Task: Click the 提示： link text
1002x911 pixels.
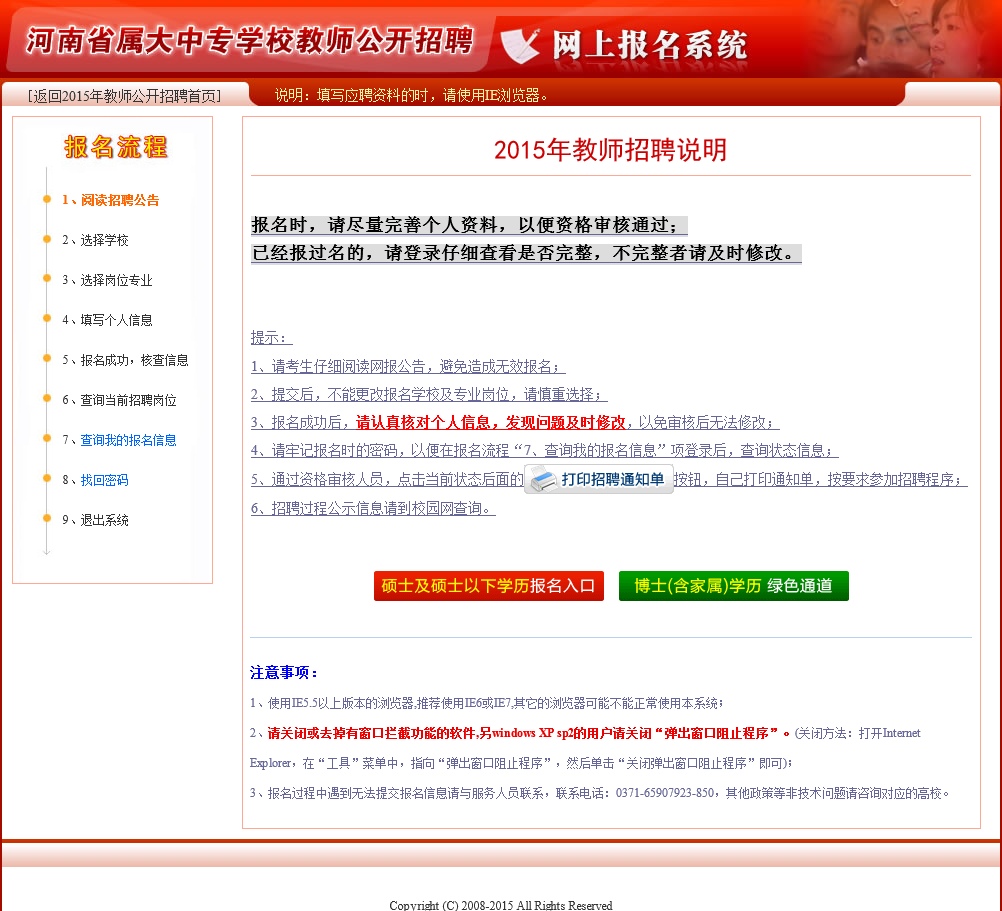Action: tap(271, 338)
